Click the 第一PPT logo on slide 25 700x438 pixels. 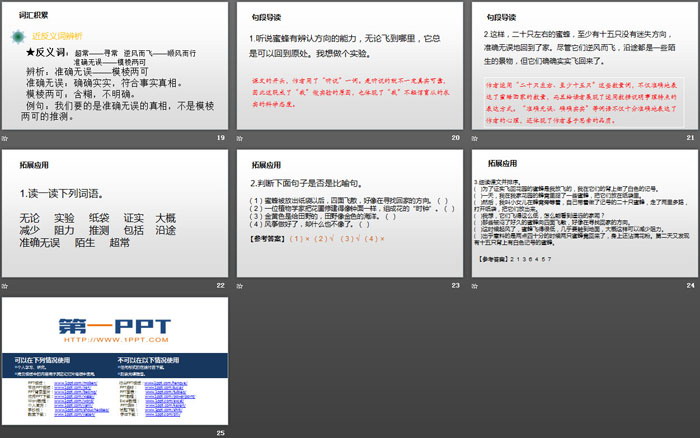coord(114,327)
